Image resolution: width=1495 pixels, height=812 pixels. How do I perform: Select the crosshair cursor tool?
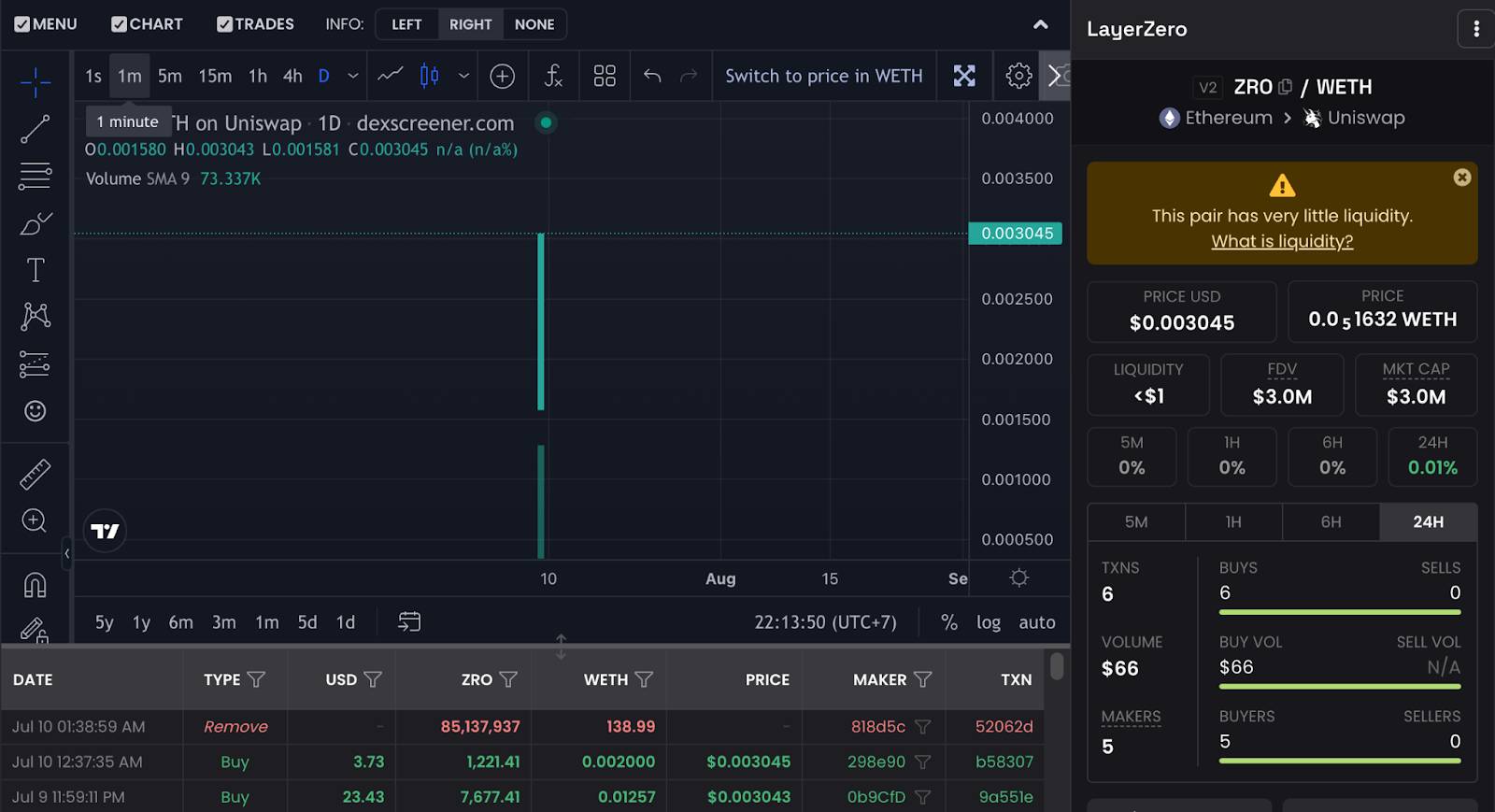36,82
